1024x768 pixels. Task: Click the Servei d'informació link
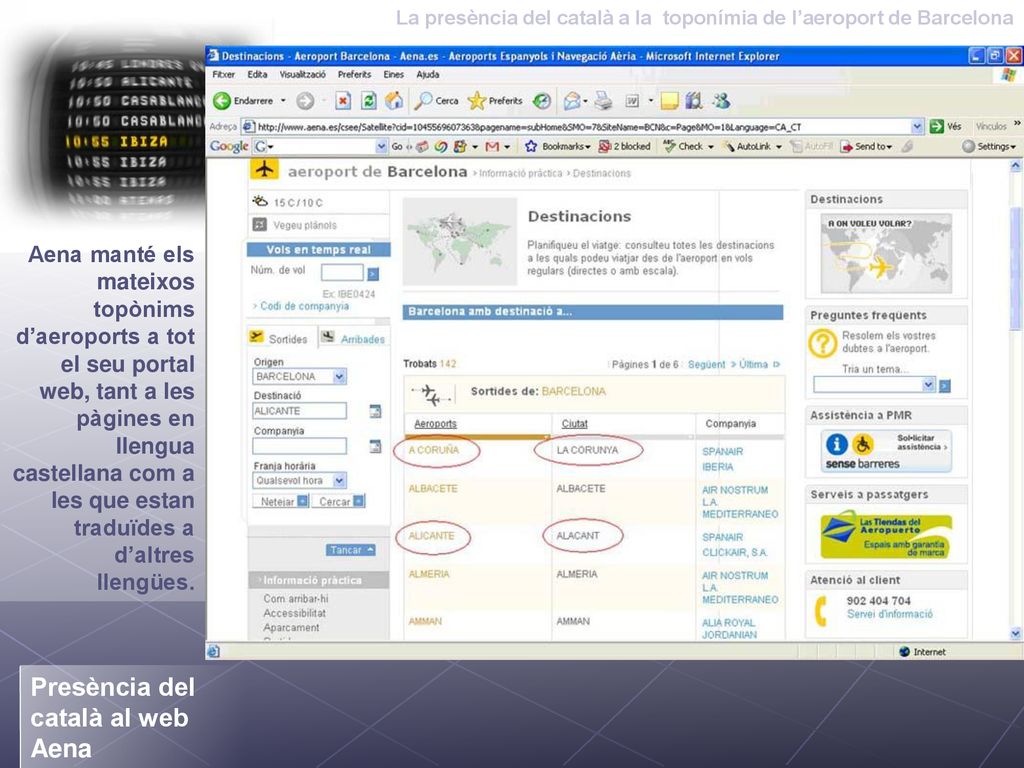coord(889,614)
